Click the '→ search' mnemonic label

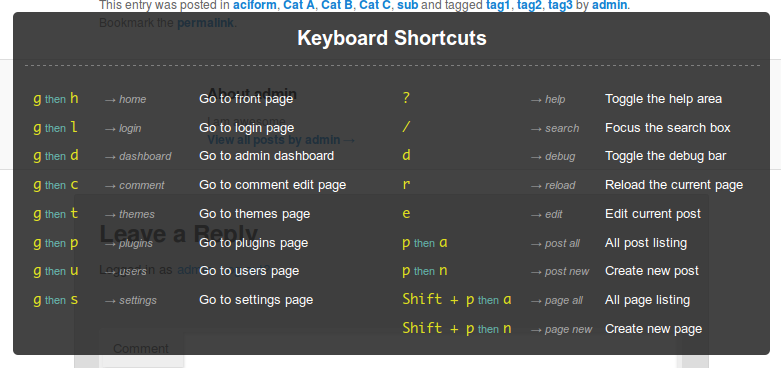(x=555, y=128)
